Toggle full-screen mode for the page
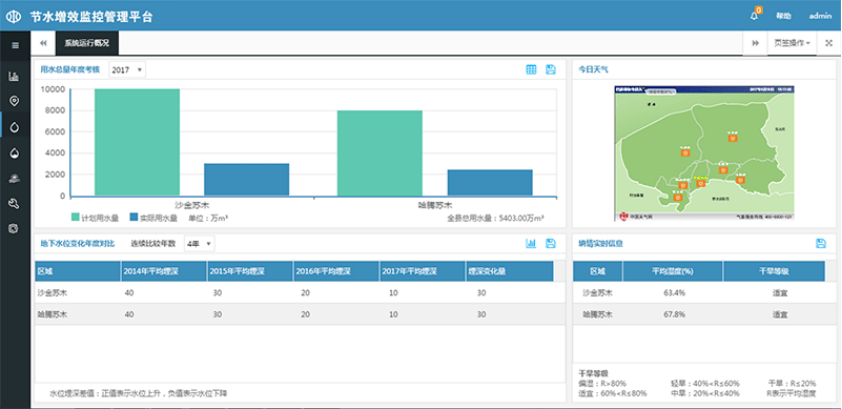This screenshot has height=409, width=842. point(828,44)
